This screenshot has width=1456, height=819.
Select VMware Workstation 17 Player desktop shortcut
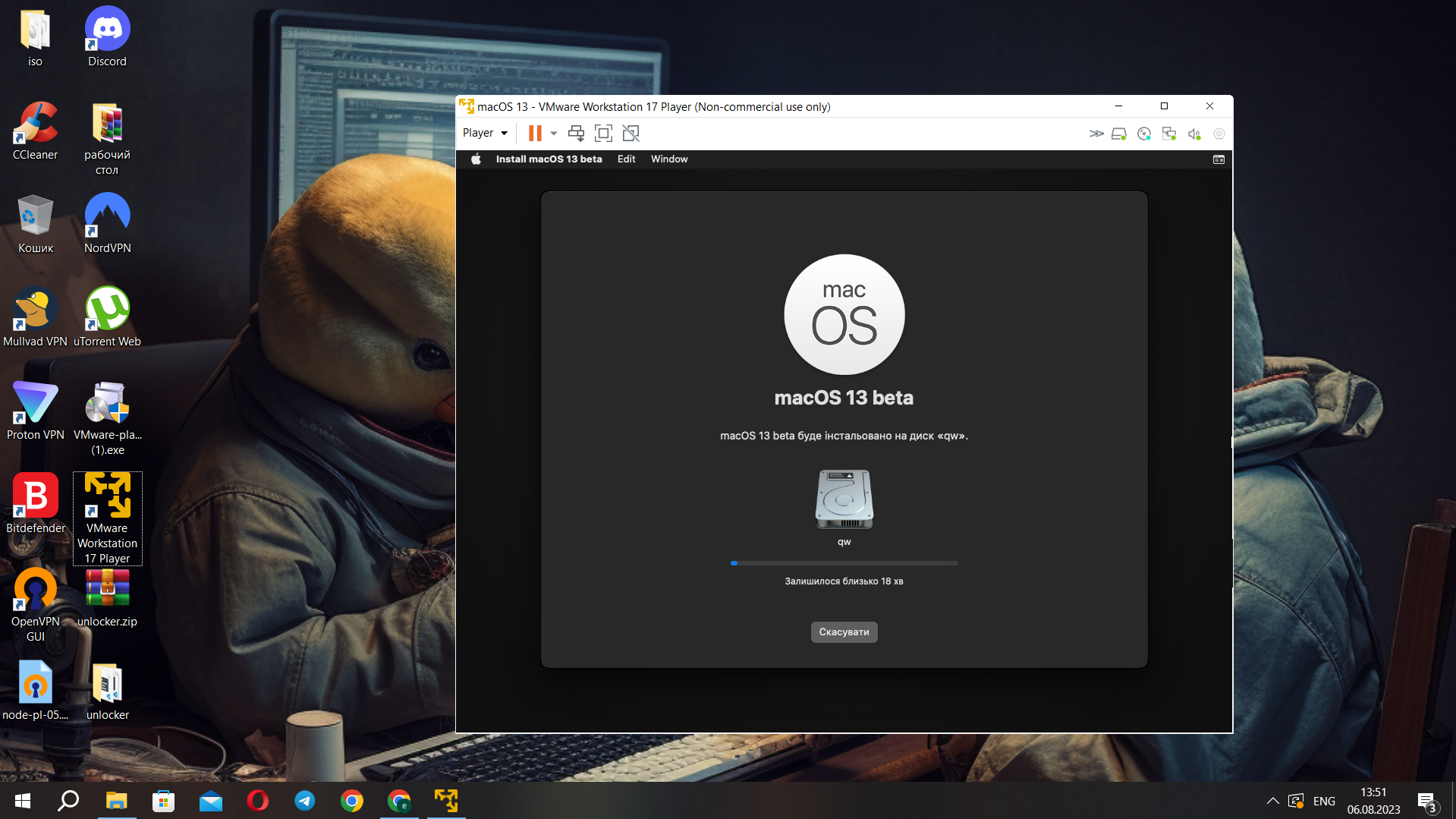[107, 519]
